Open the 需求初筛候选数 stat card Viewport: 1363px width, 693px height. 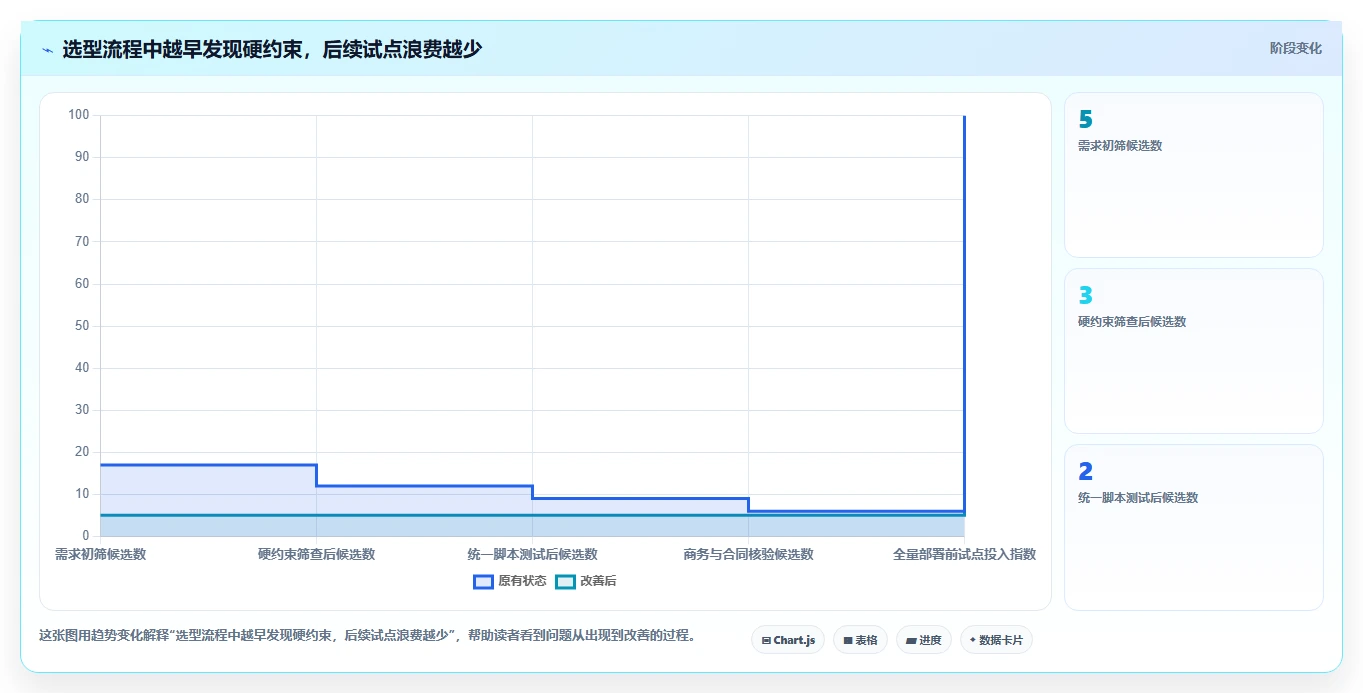tap(1194, 175)
